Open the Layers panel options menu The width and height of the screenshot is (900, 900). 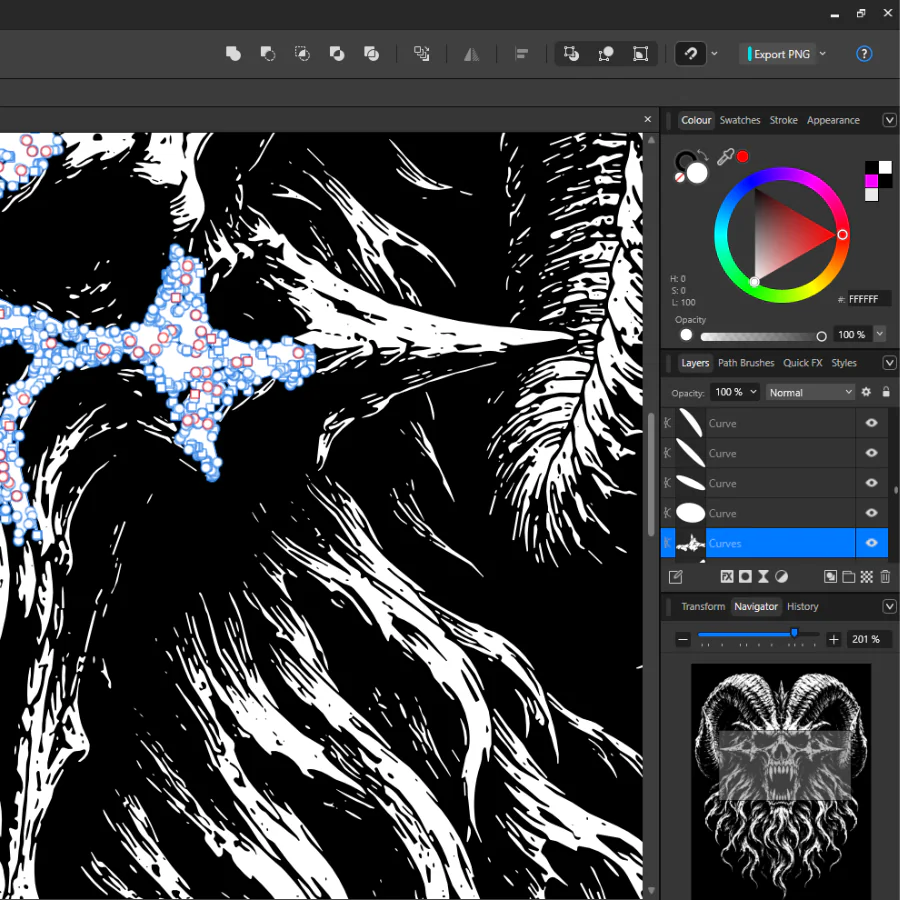[x=889, y=363]
